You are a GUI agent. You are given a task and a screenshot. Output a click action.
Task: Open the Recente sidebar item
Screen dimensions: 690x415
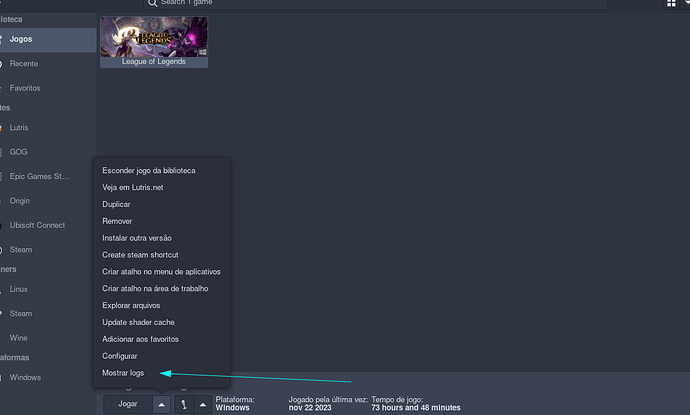24,64
